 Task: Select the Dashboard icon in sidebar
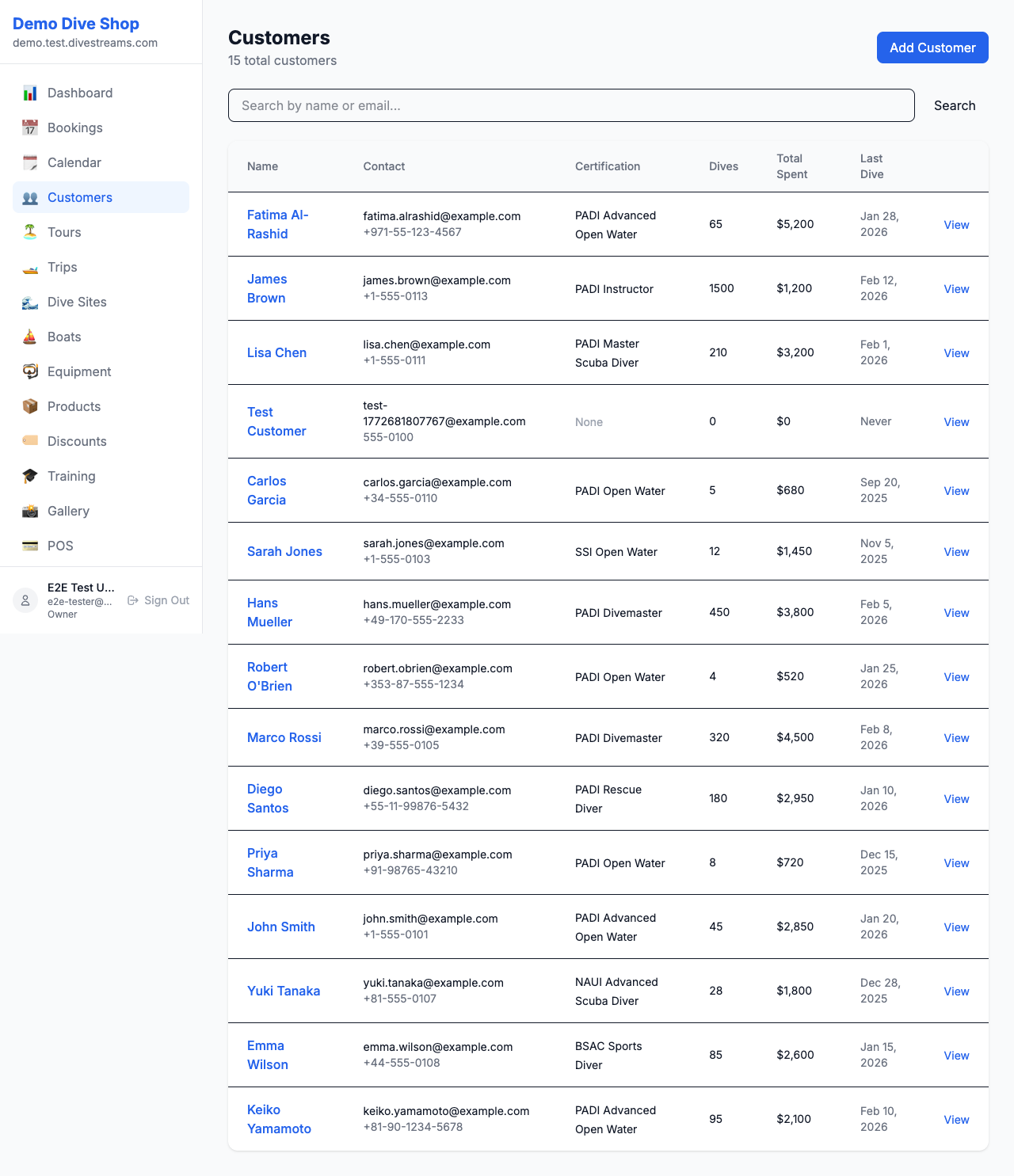(x=29, y=93)
